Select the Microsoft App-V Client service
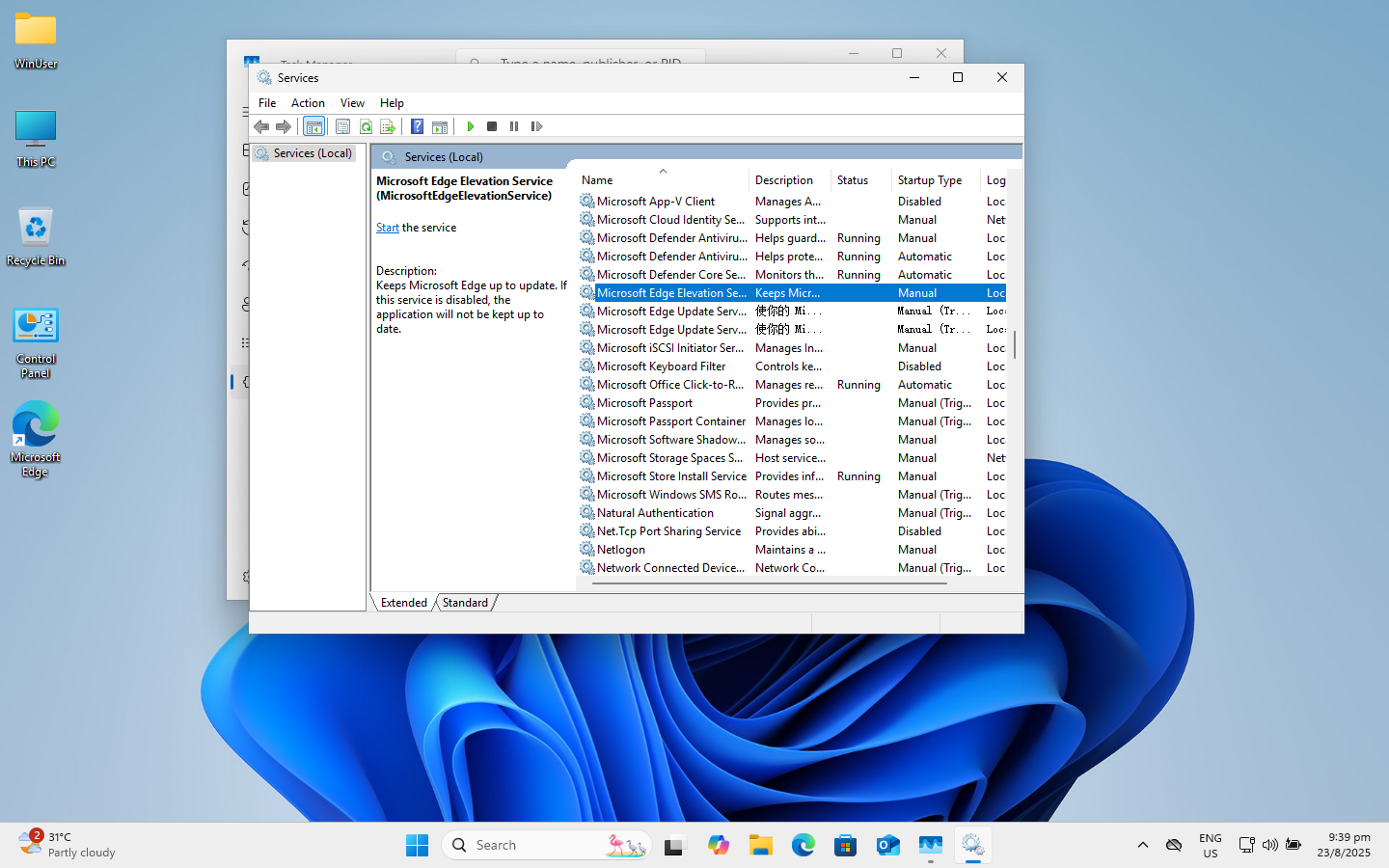This screenshot has width=1389, height=868. (x=792, y=202)
